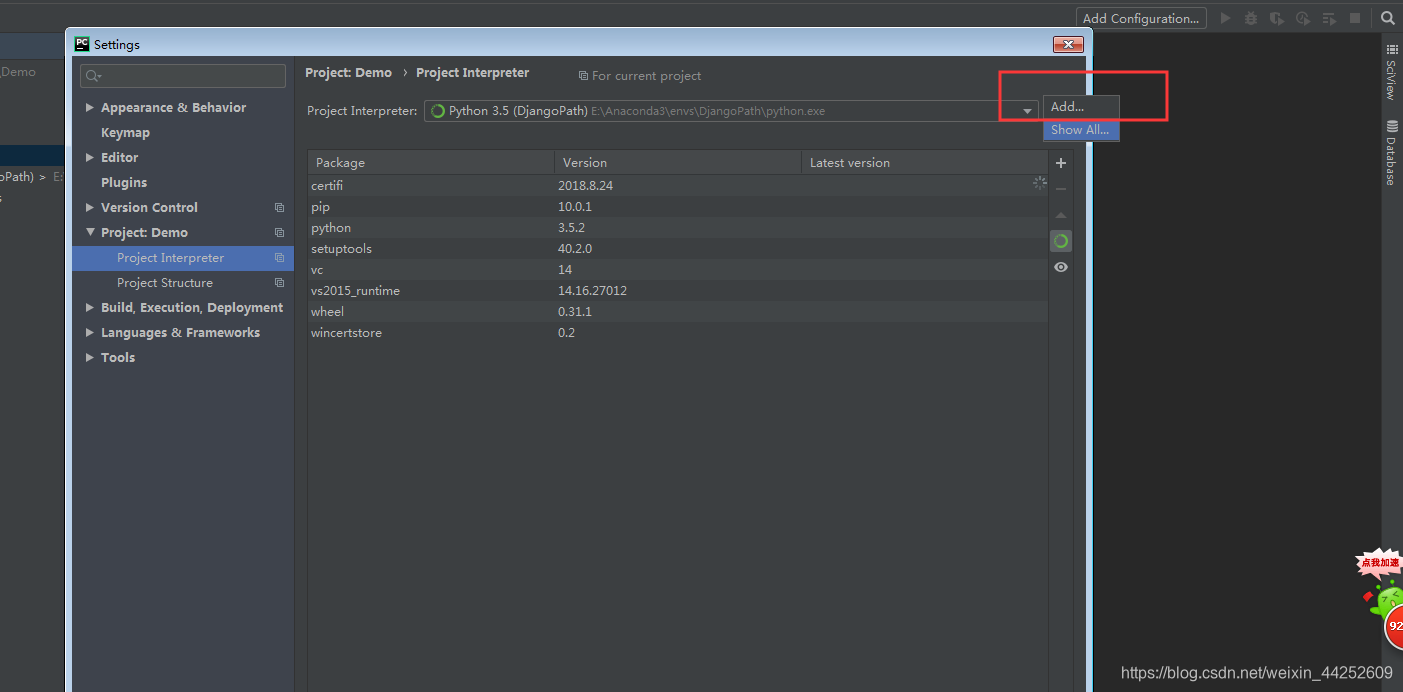Select Version Control label in settings tree

[149, 208]
